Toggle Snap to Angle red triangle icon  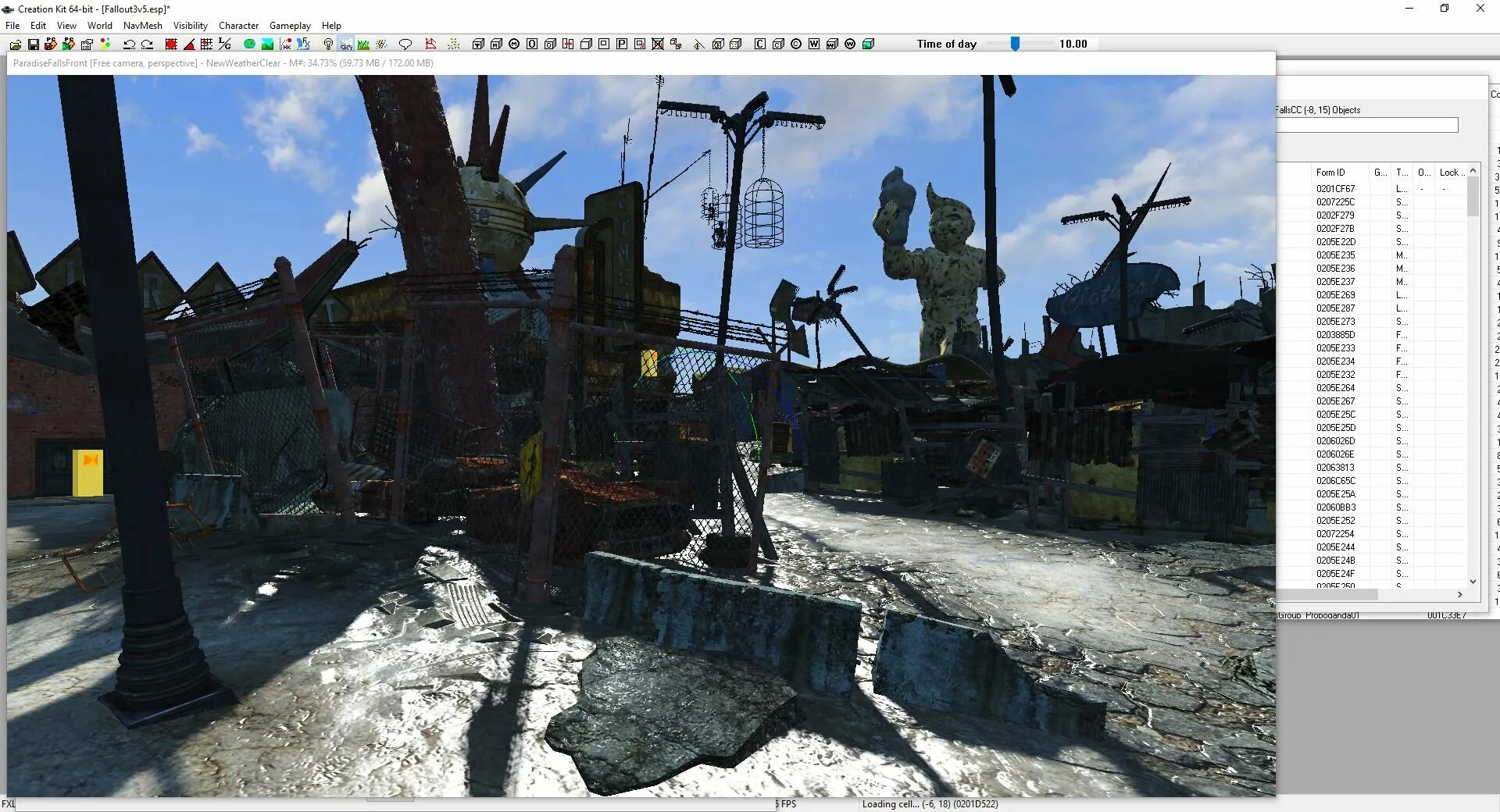pos(189,45)
